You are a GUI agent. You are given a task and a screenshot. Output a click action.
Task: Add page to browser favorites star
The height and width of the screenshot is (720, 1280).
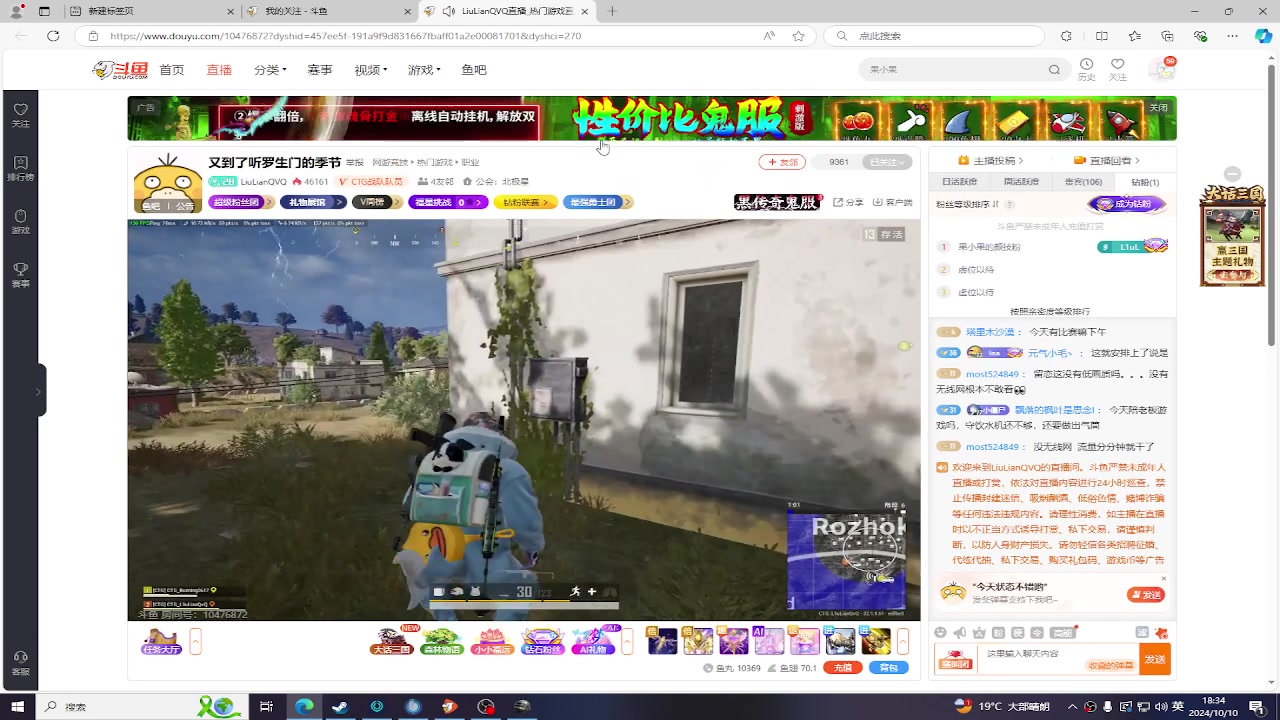click(x=798, y=35)
